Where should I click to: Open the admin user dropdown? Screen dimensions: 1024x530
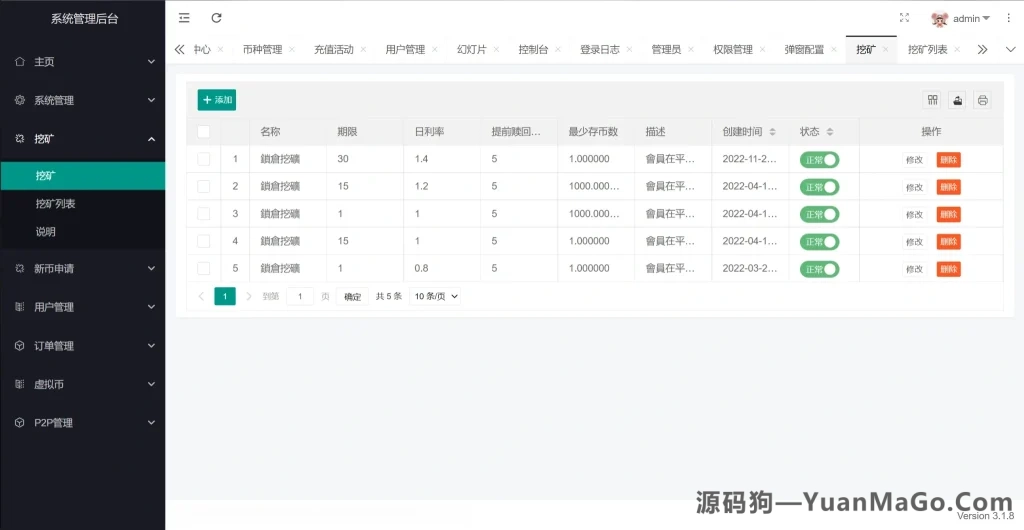971,19
